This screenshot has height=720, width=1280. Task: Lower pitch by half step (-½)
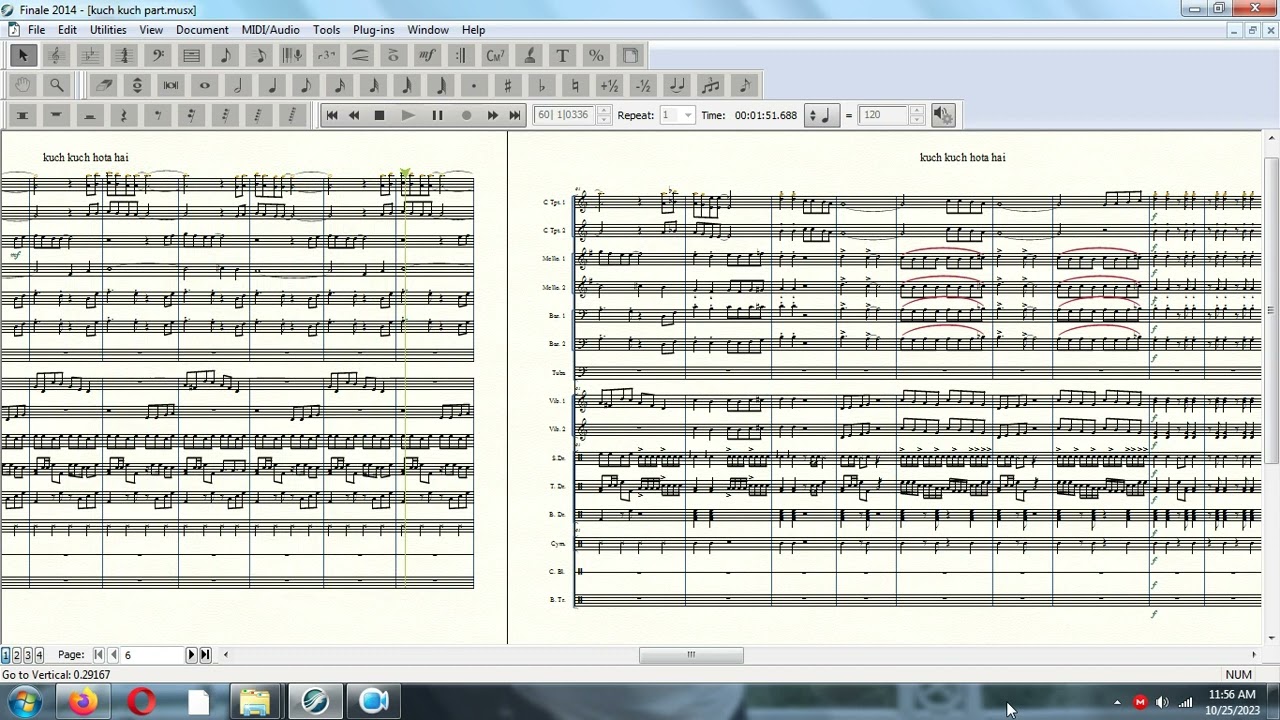[643, 85]
